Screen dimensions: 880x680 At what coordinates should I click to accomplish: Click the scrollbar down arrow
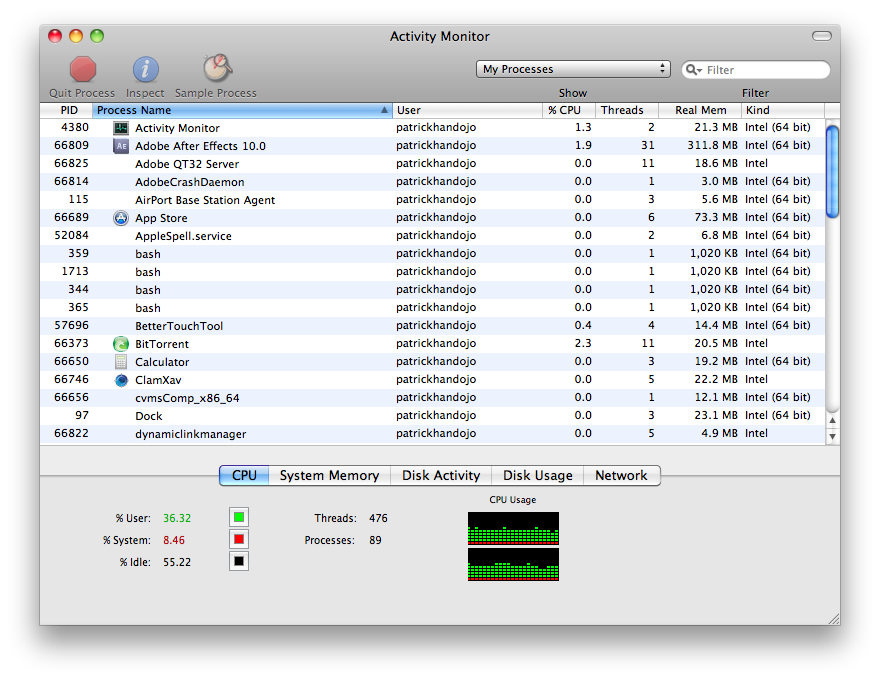pyautogui.click(x=833, y=437)
